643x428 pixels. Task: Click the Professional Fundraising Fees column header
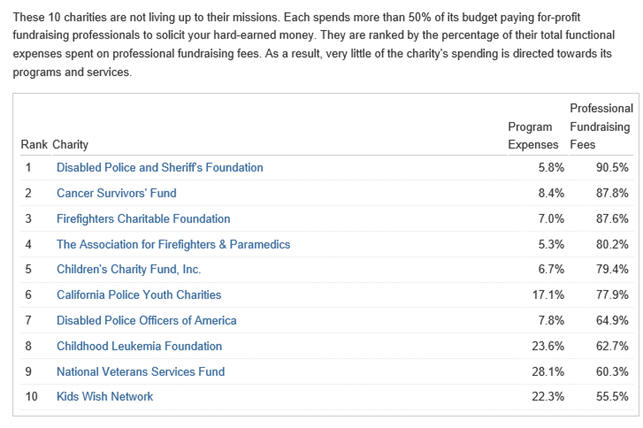pyautogui.click(x=601, y=126)
